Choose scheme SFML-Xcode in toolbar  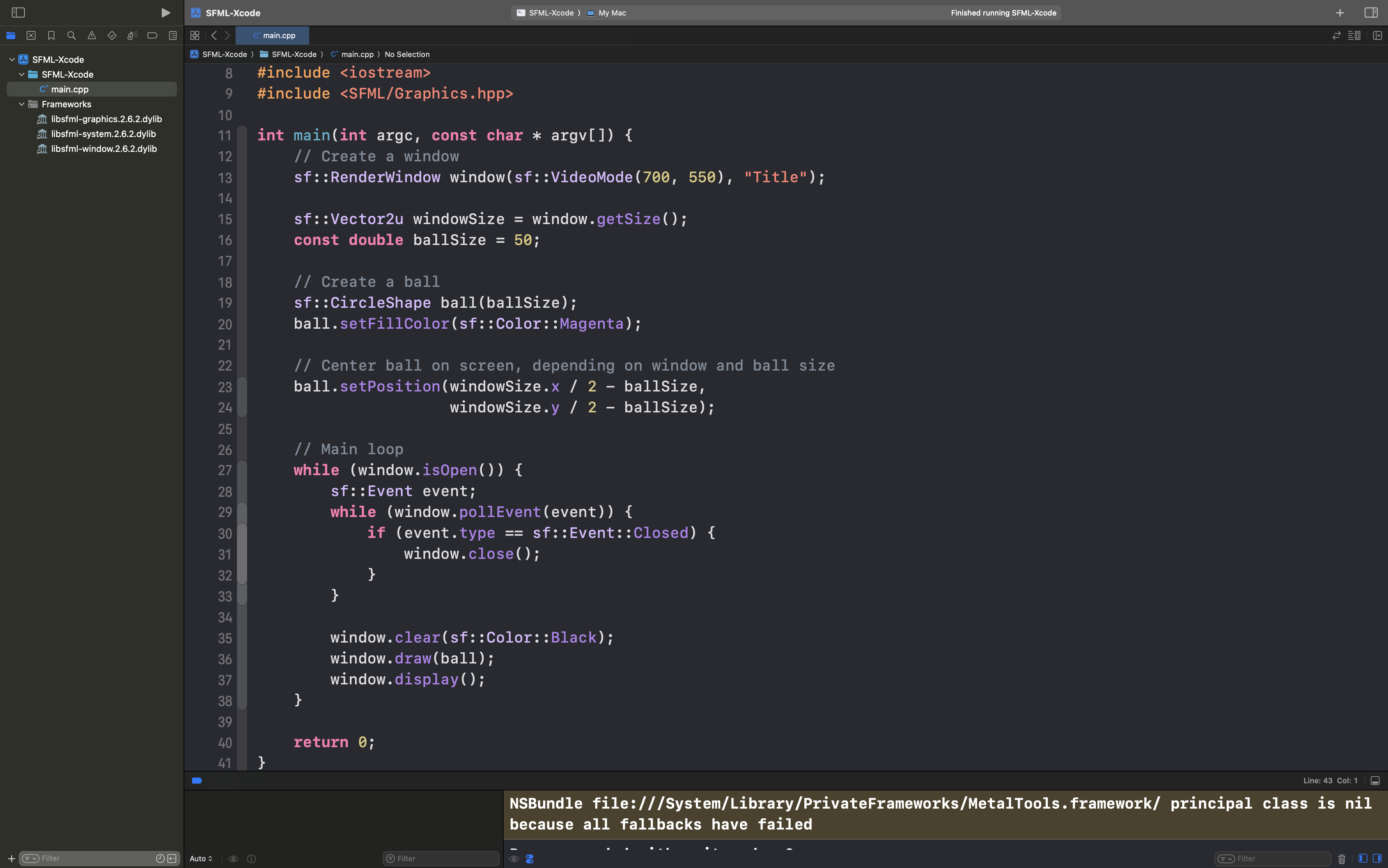click(545, 12)
